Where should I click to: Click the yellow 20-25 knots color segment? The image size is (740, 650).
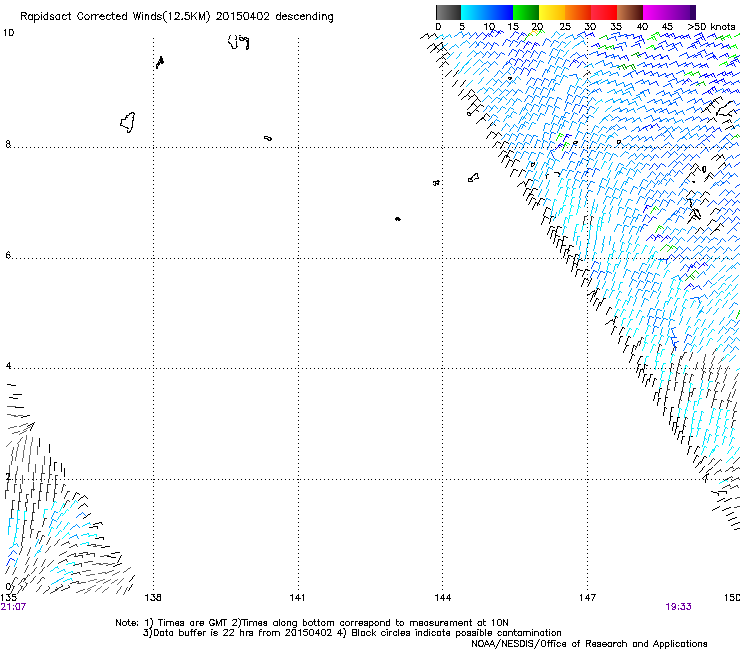tap(552, 12)
